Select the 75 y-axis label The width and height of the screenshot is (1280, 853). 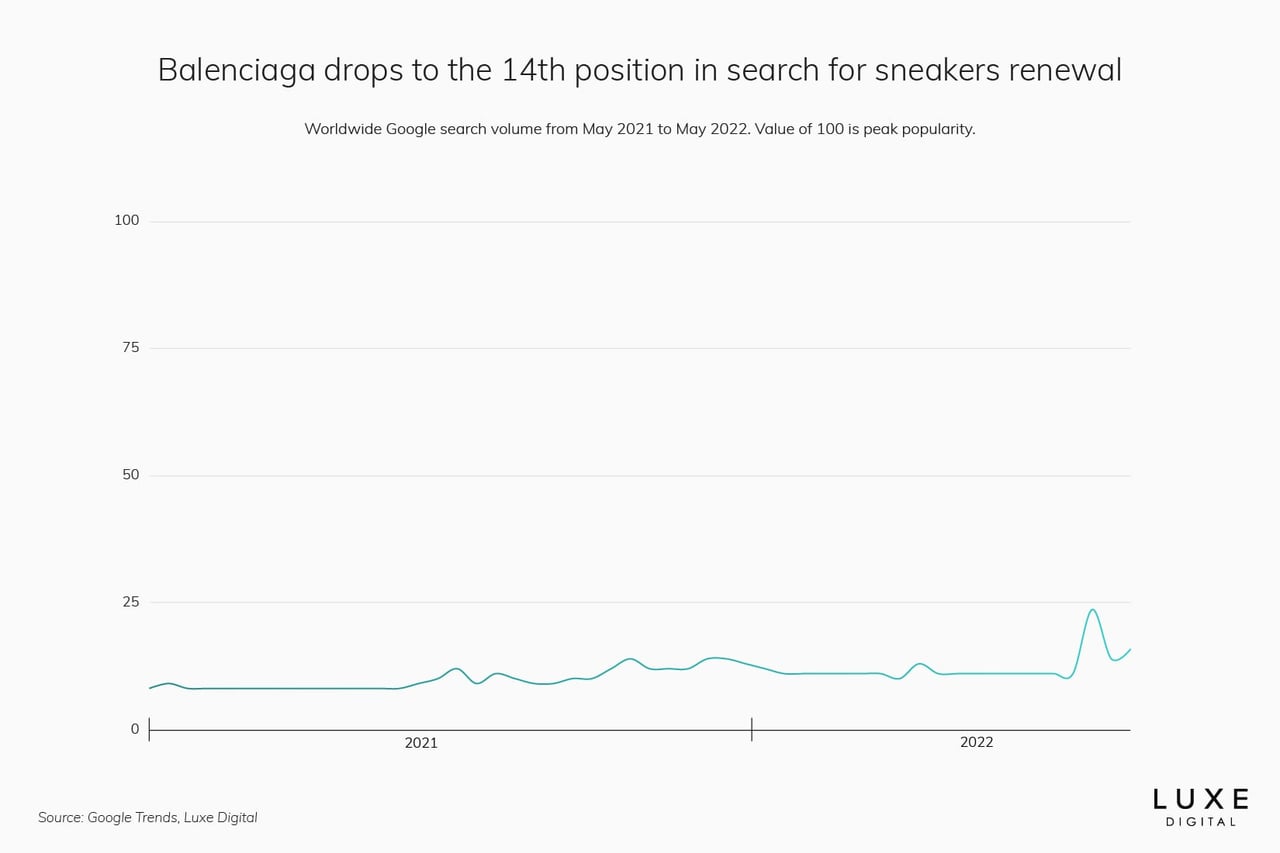tap(131, 347)
